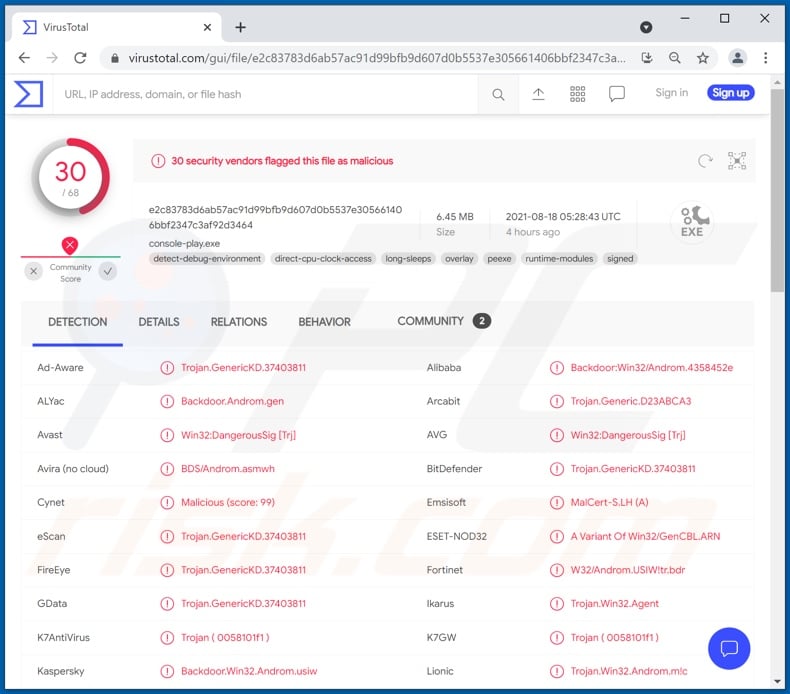The width and height of the screenshot is (790, 694).
Task: Select the file hash text e2c83783d6ab…
Action: (275, 217)
